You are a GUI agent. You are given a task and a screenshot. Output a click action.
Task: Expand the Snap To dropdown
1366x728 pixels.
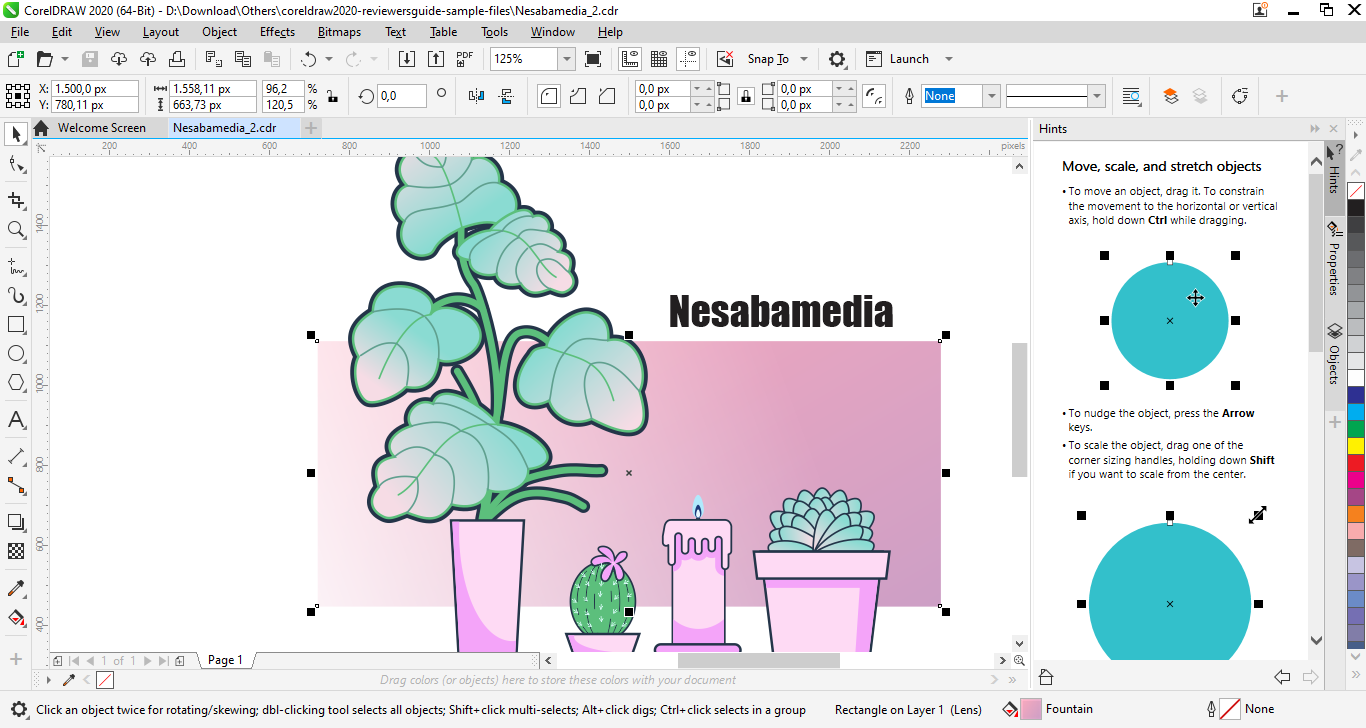tap(804, 59)
